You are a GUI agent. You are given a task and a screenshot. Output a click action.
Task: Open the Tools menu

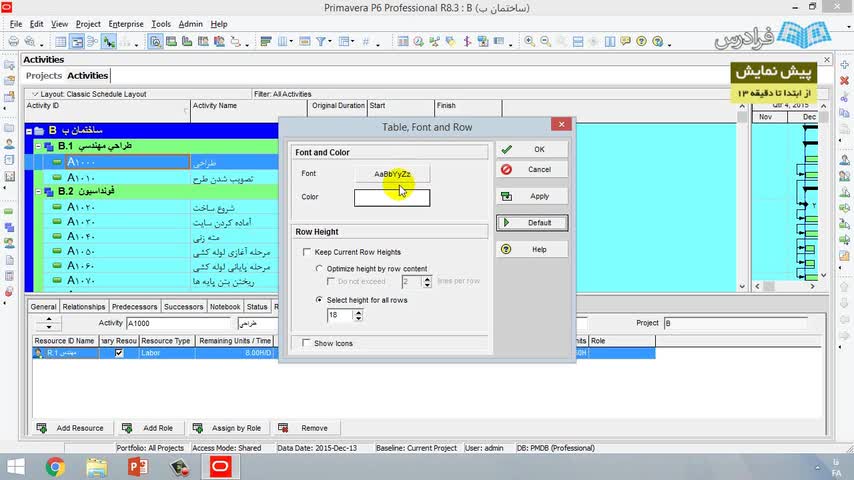coord(161,24)
